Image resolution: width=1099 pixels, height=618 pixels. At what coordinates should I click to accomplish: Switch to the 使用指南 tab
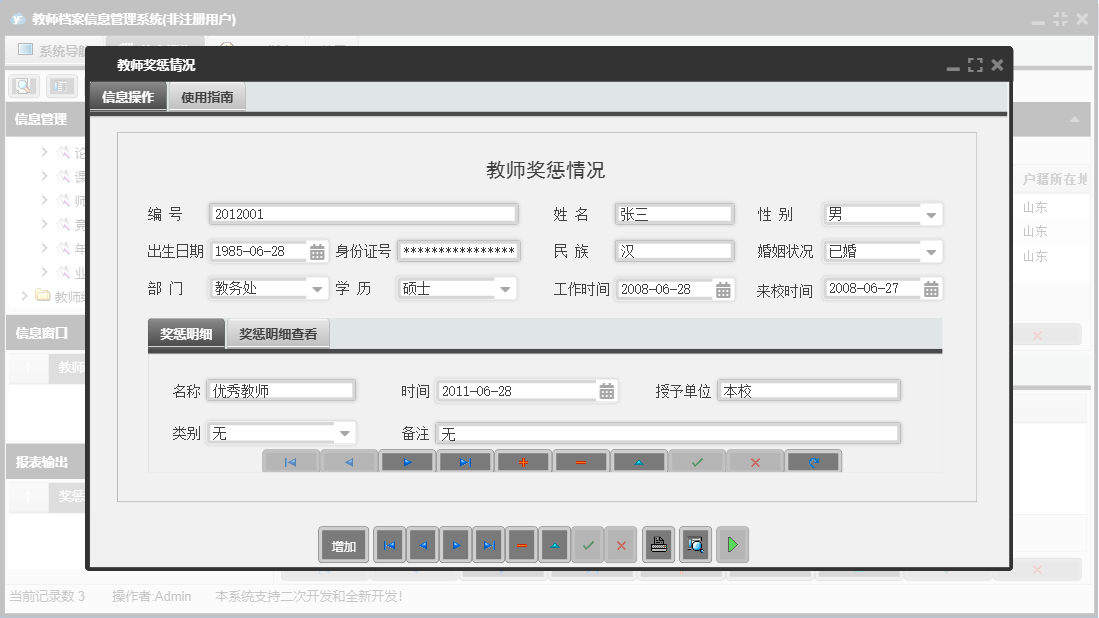coord(209,96)
